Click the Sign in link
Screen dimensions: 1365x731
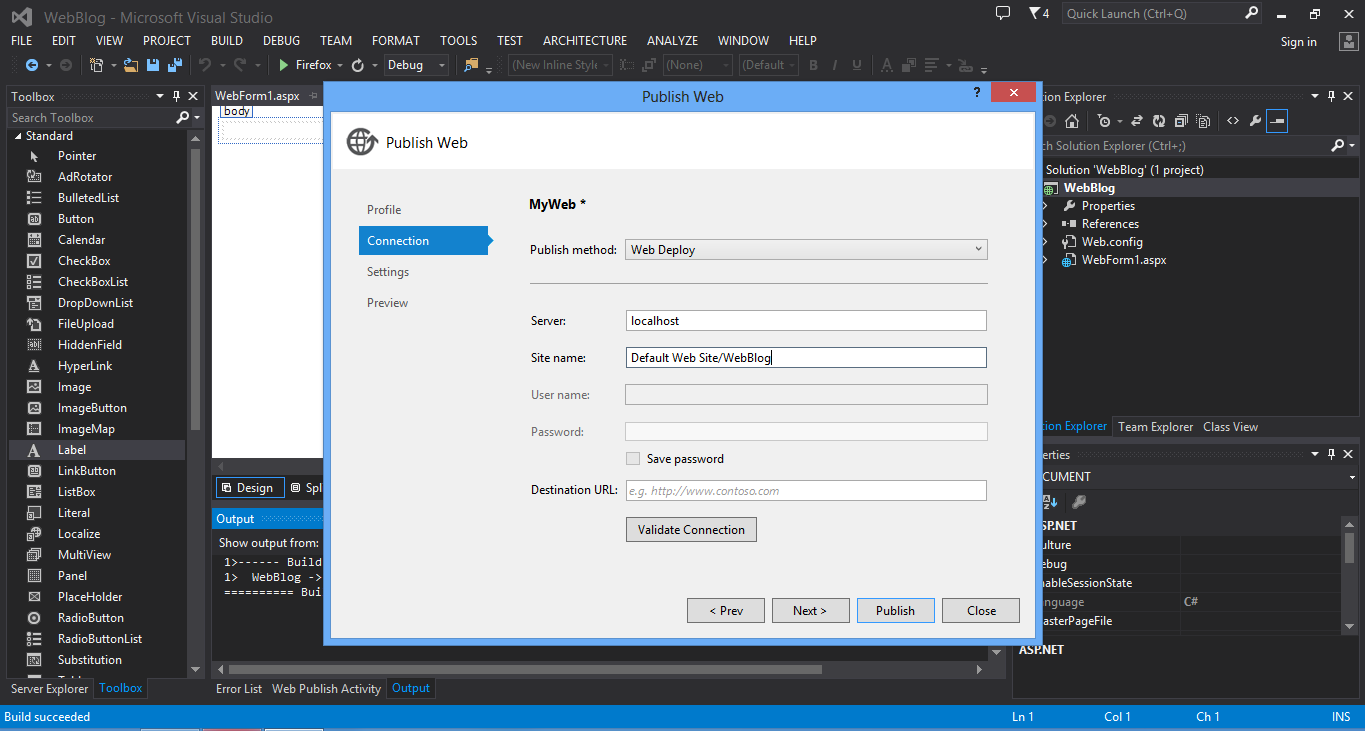tap(1298, 42)
